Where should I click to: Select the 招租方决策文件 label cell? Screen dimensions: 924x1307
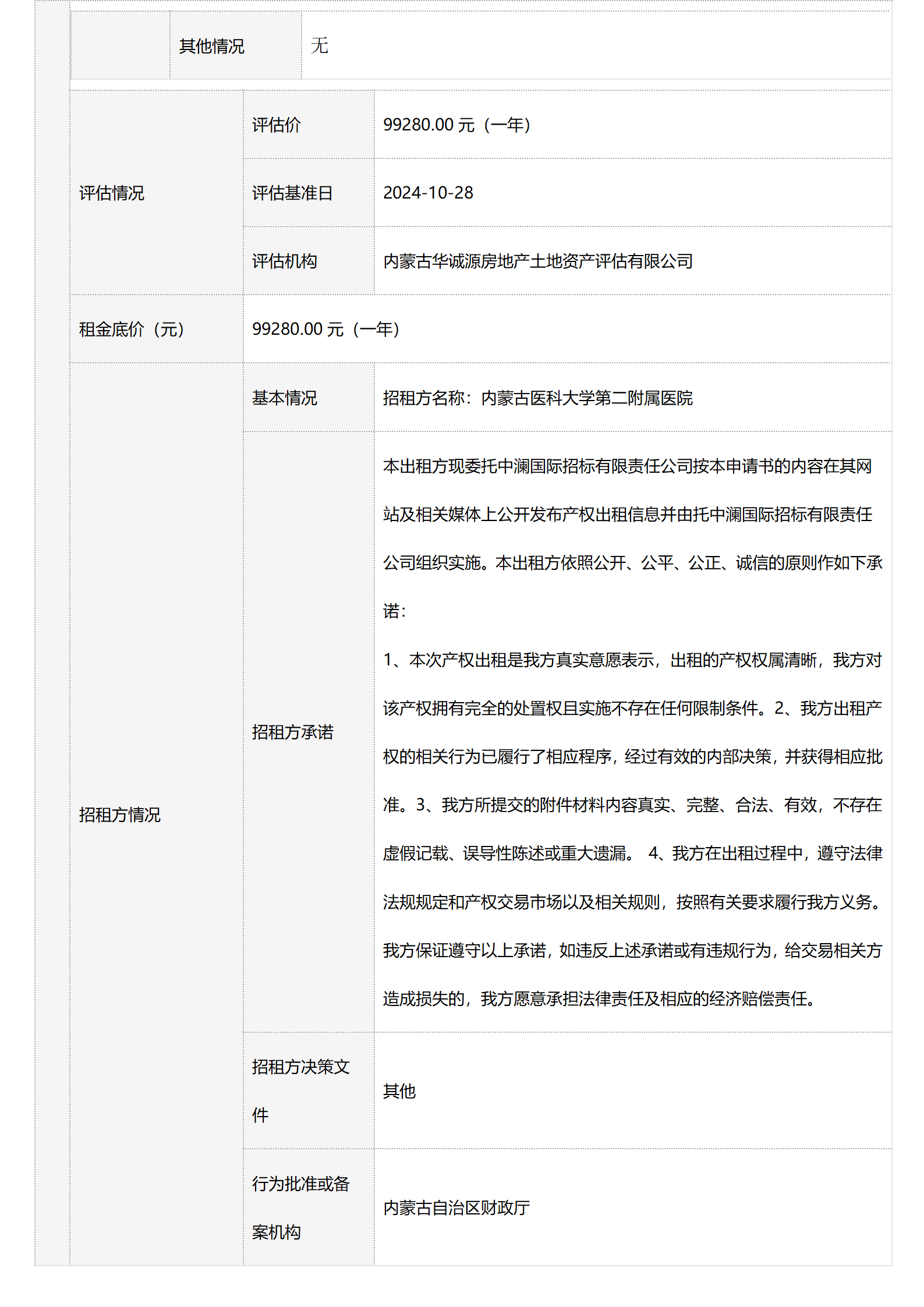301,1090
